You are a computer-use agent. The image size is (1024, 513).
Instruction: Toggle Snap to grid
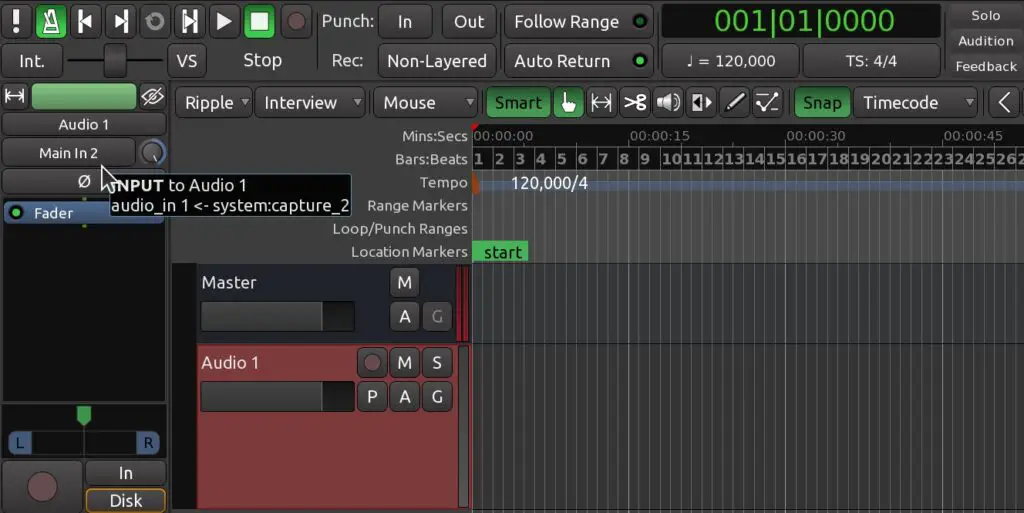[821, 102]
